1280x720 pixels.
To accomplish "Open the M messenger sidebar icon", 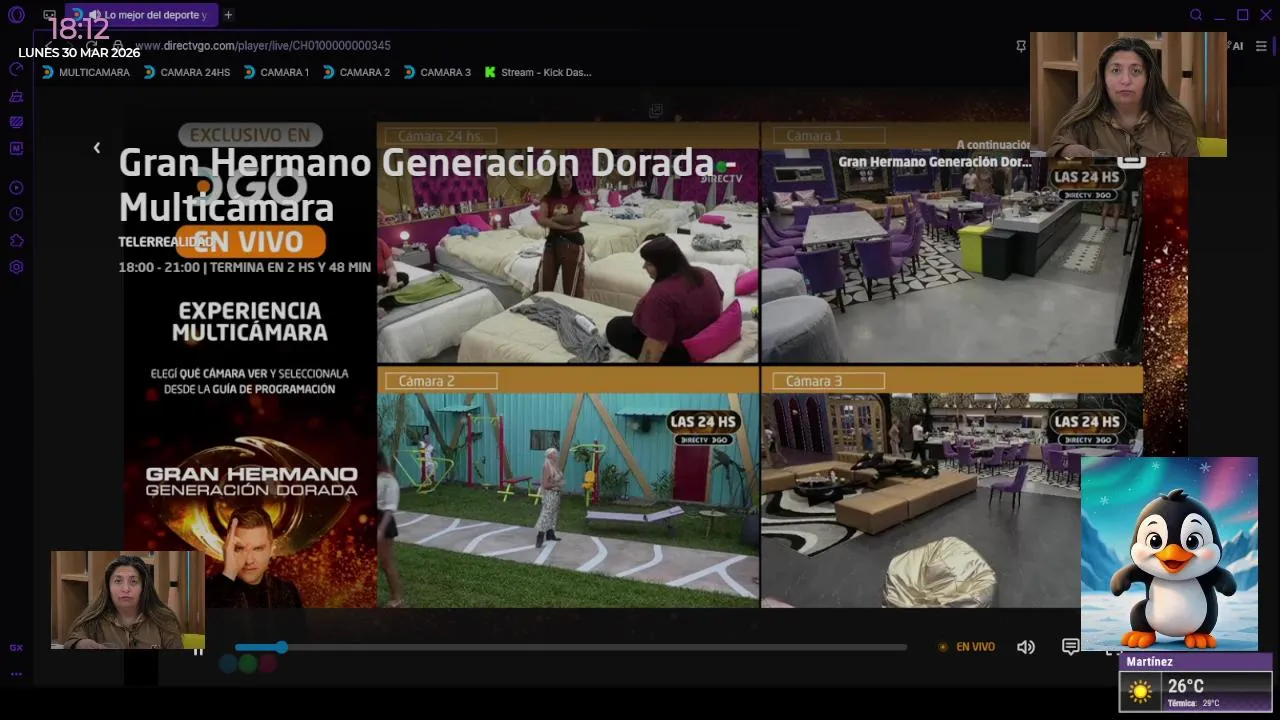I will coord(16,148).
